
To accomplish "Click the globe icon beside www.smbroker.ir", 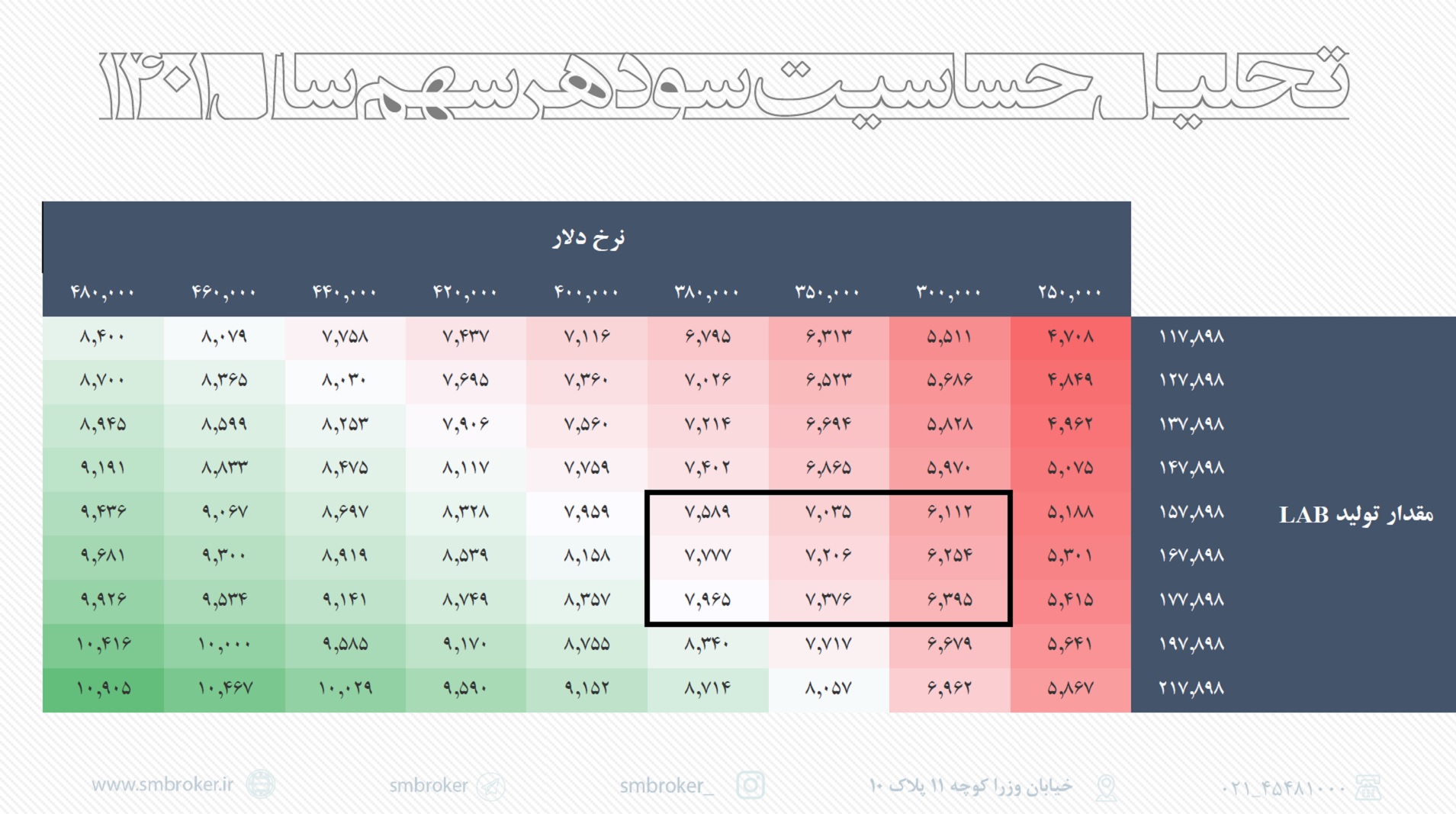I will point(261,784).
